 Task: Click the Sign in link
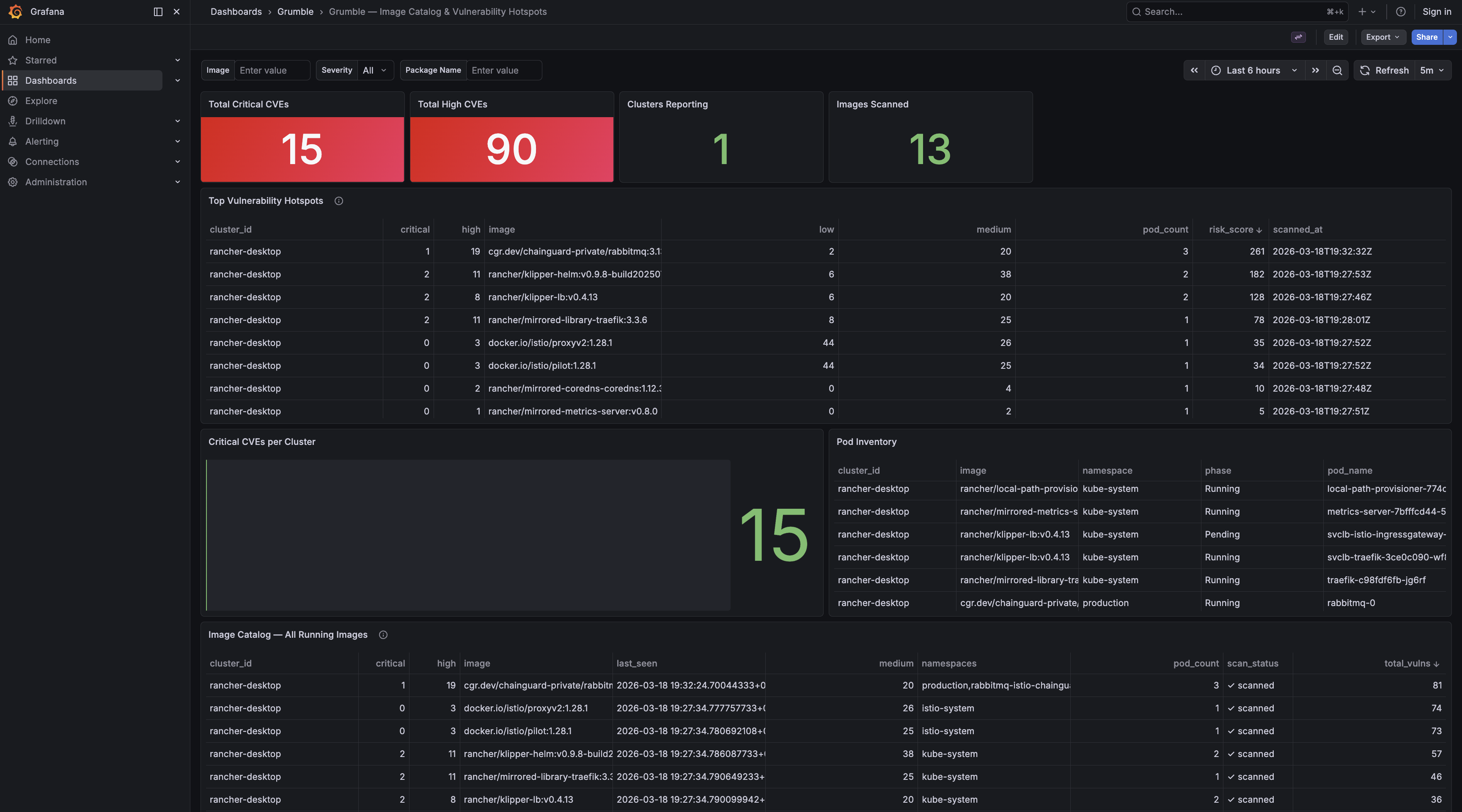pos(1437,11)
